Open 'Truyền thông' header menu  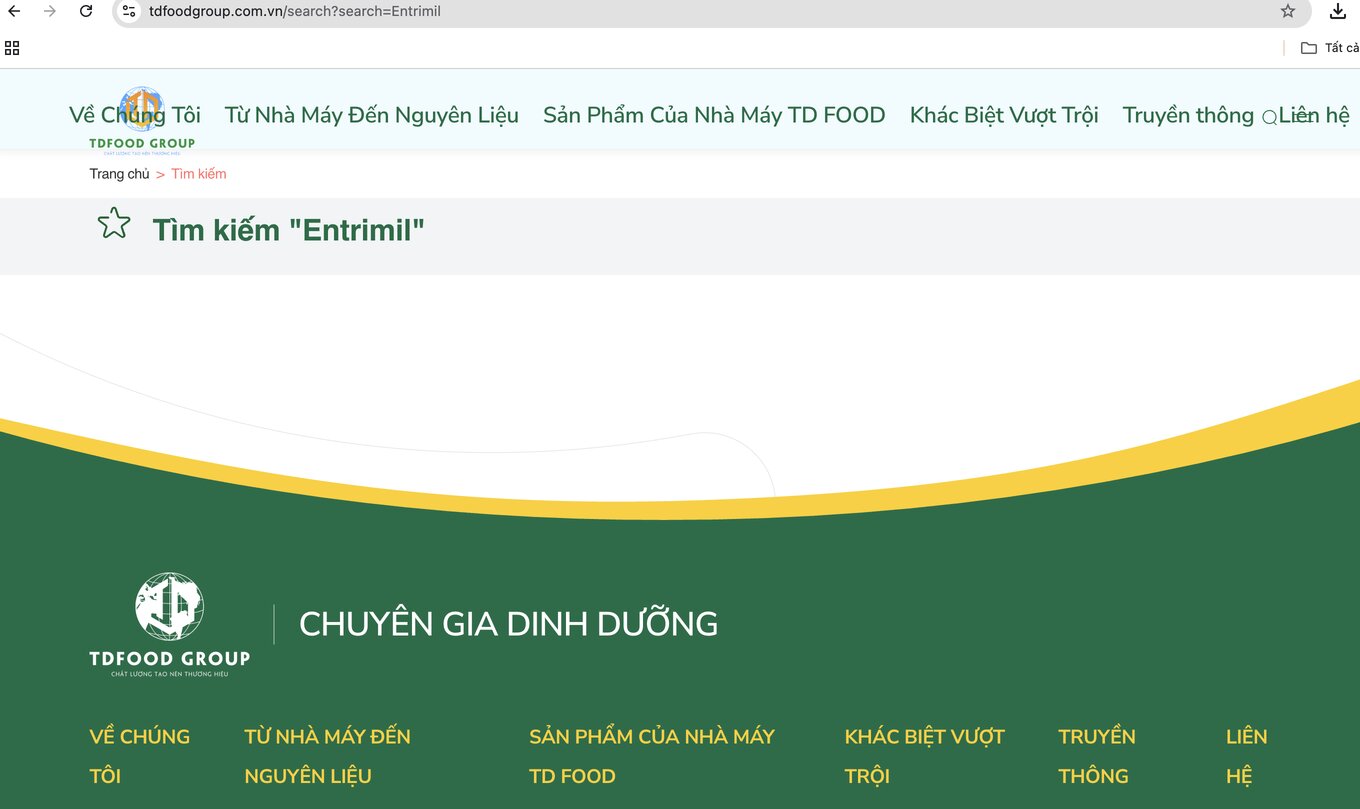(x=1188, y=115)
